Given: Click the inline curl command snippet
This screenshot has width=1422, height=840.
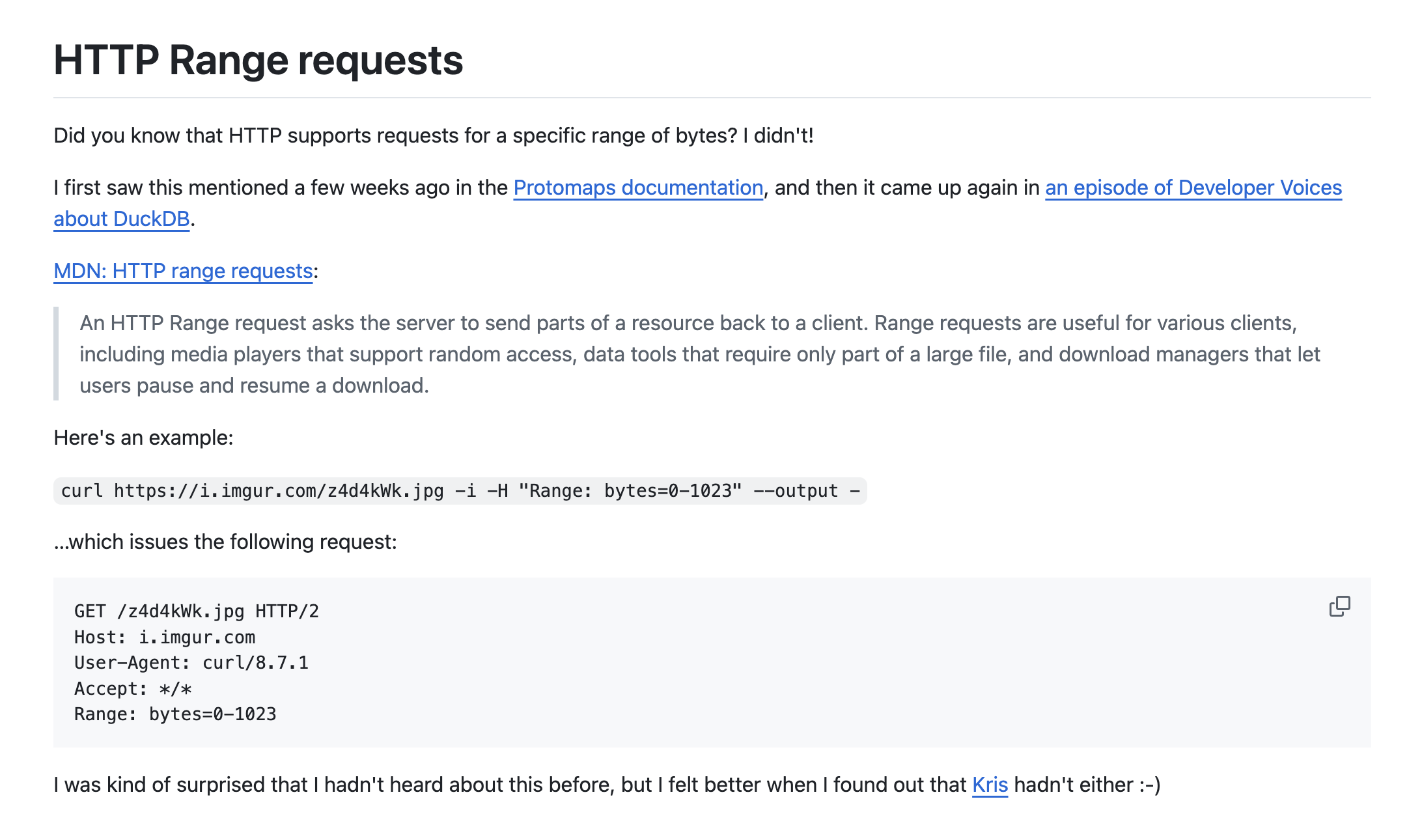Looking at the screenshot, I should tap(460, 491).
